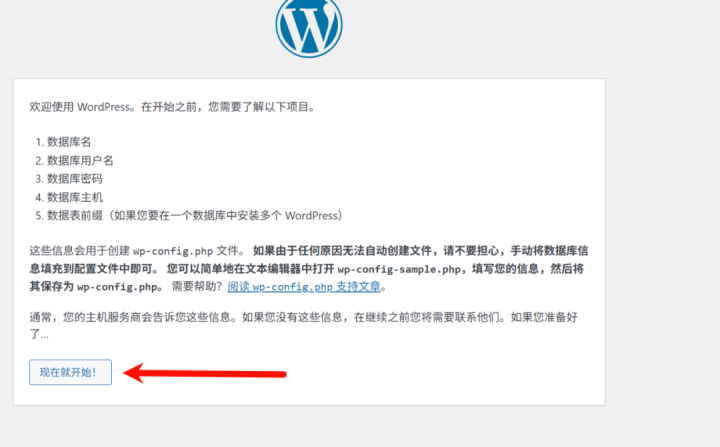
Task: Select the list item 数据库主机
Action: 74,197
